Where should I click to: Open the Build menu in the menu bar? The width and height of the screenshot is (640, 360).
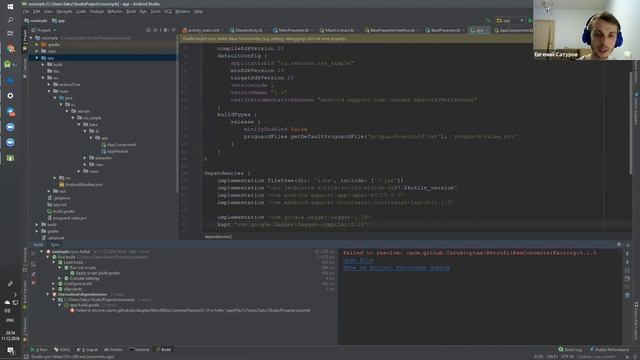point(131,12)
